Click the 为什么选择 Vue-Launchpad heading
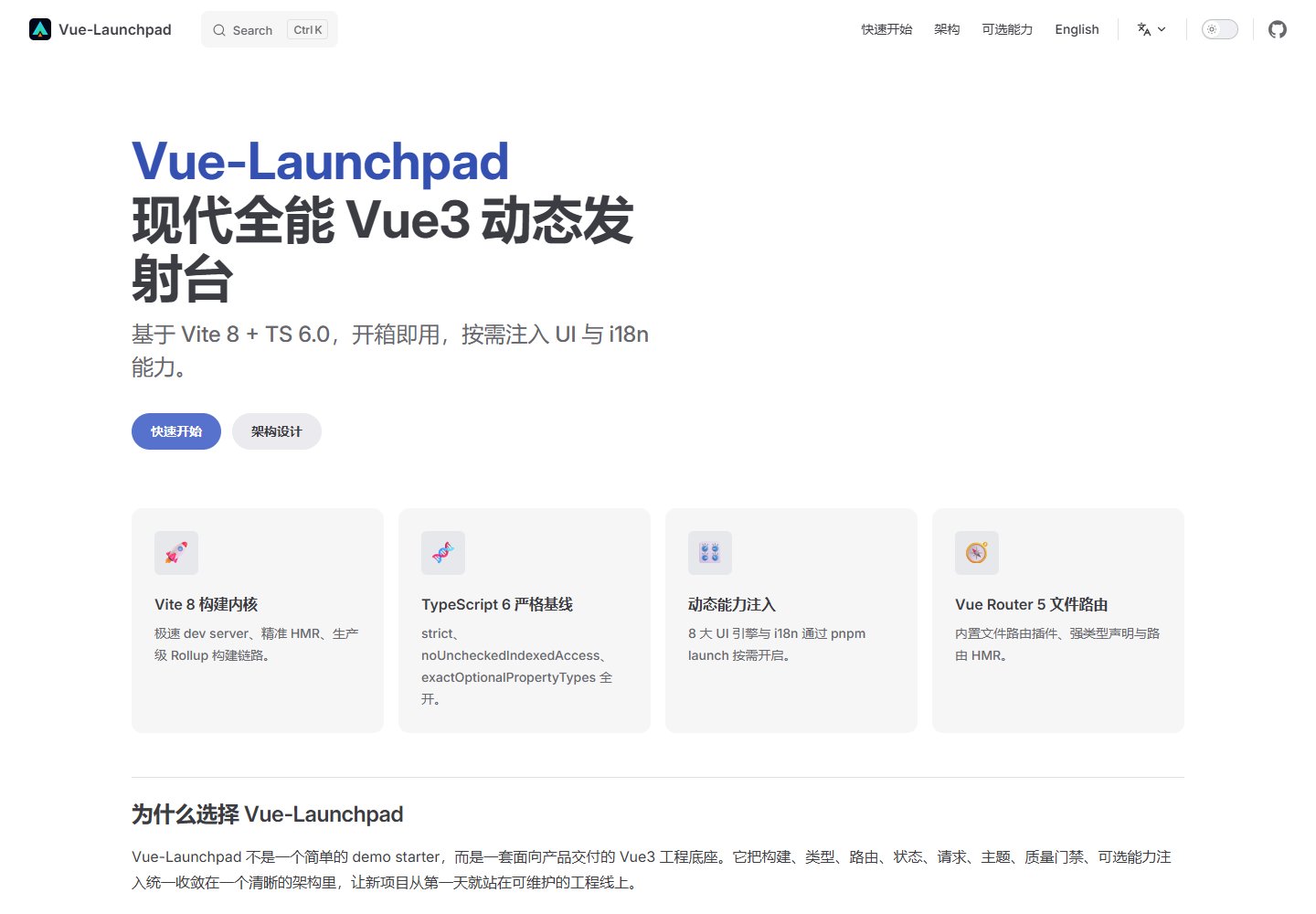The width and height of the screenshot is (1316, 914). click(x=268, y=814)
